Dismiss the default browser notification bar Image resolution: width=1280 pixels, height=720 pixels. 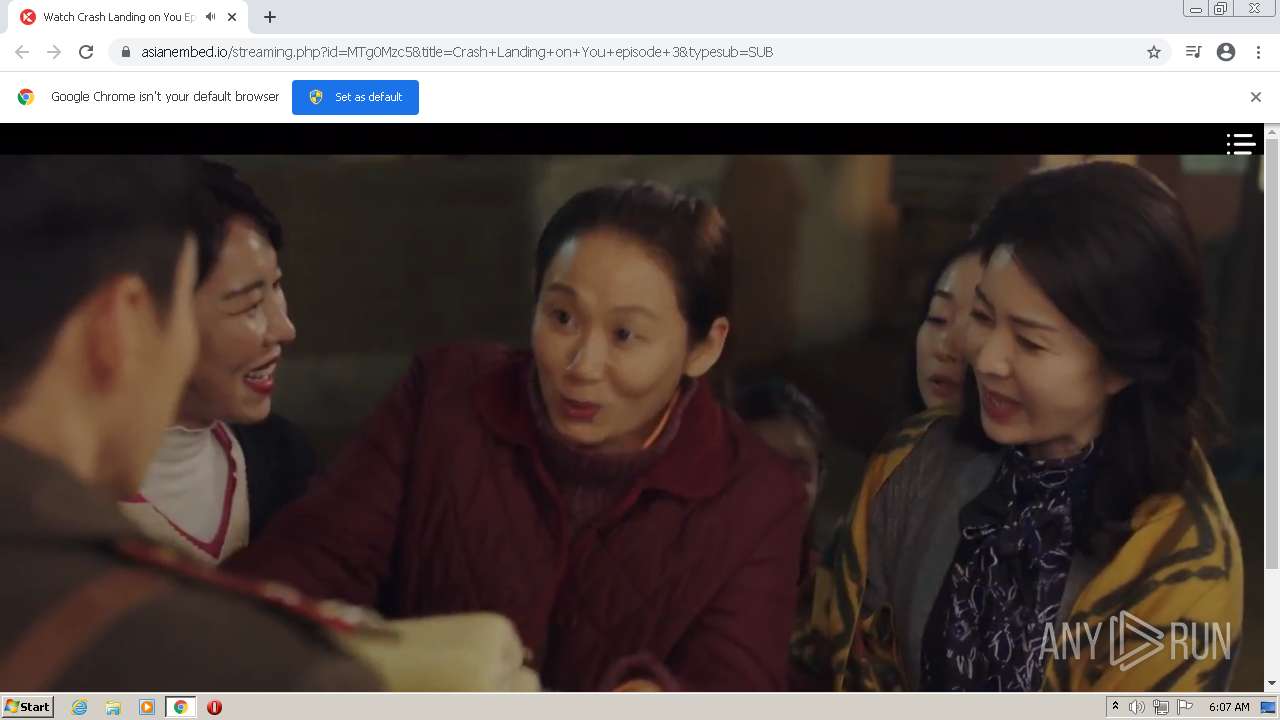(x=1256, y=97)
